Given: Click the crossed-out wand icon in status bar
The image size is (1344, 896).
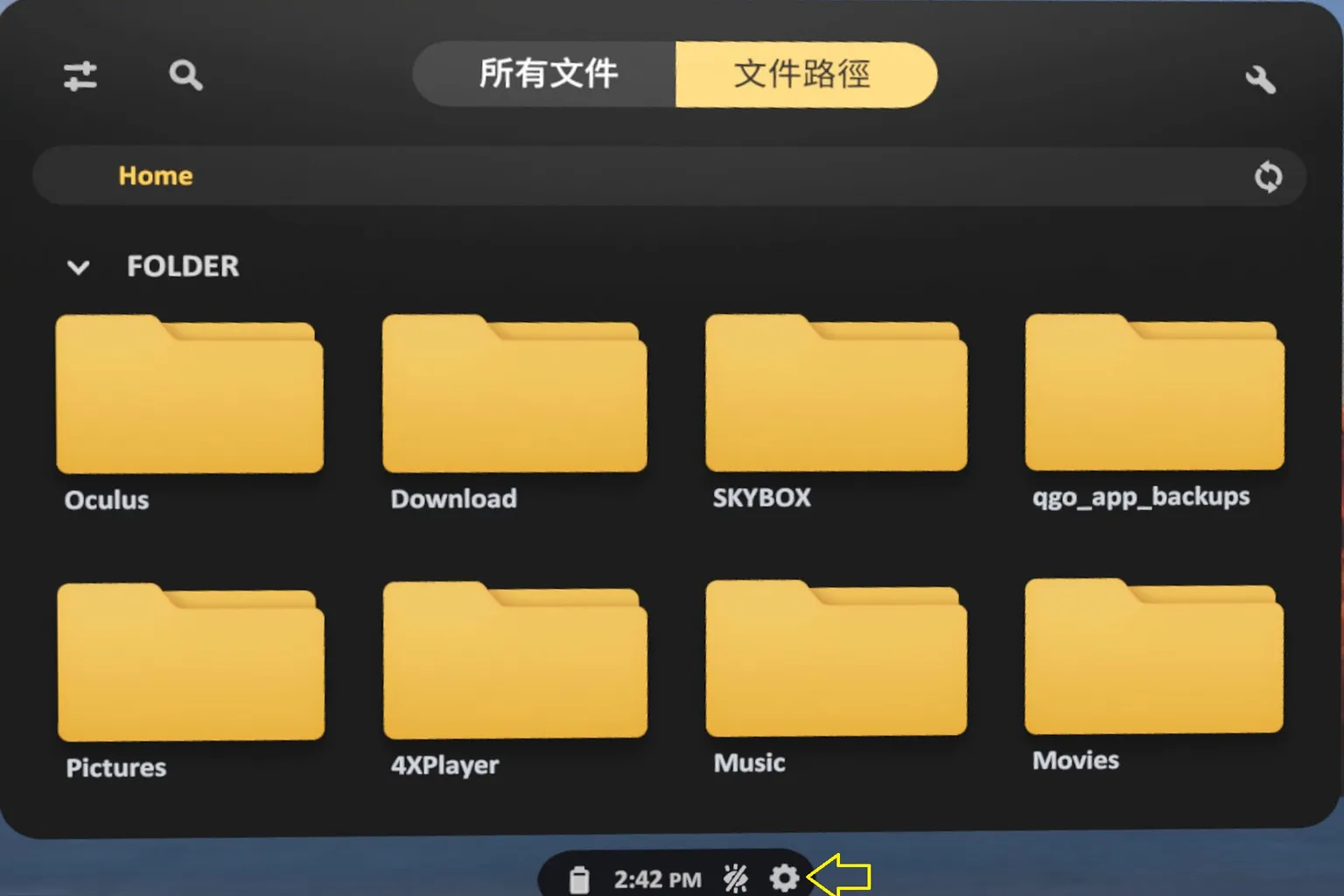Looking at the screenshot, I should point(736,878).
